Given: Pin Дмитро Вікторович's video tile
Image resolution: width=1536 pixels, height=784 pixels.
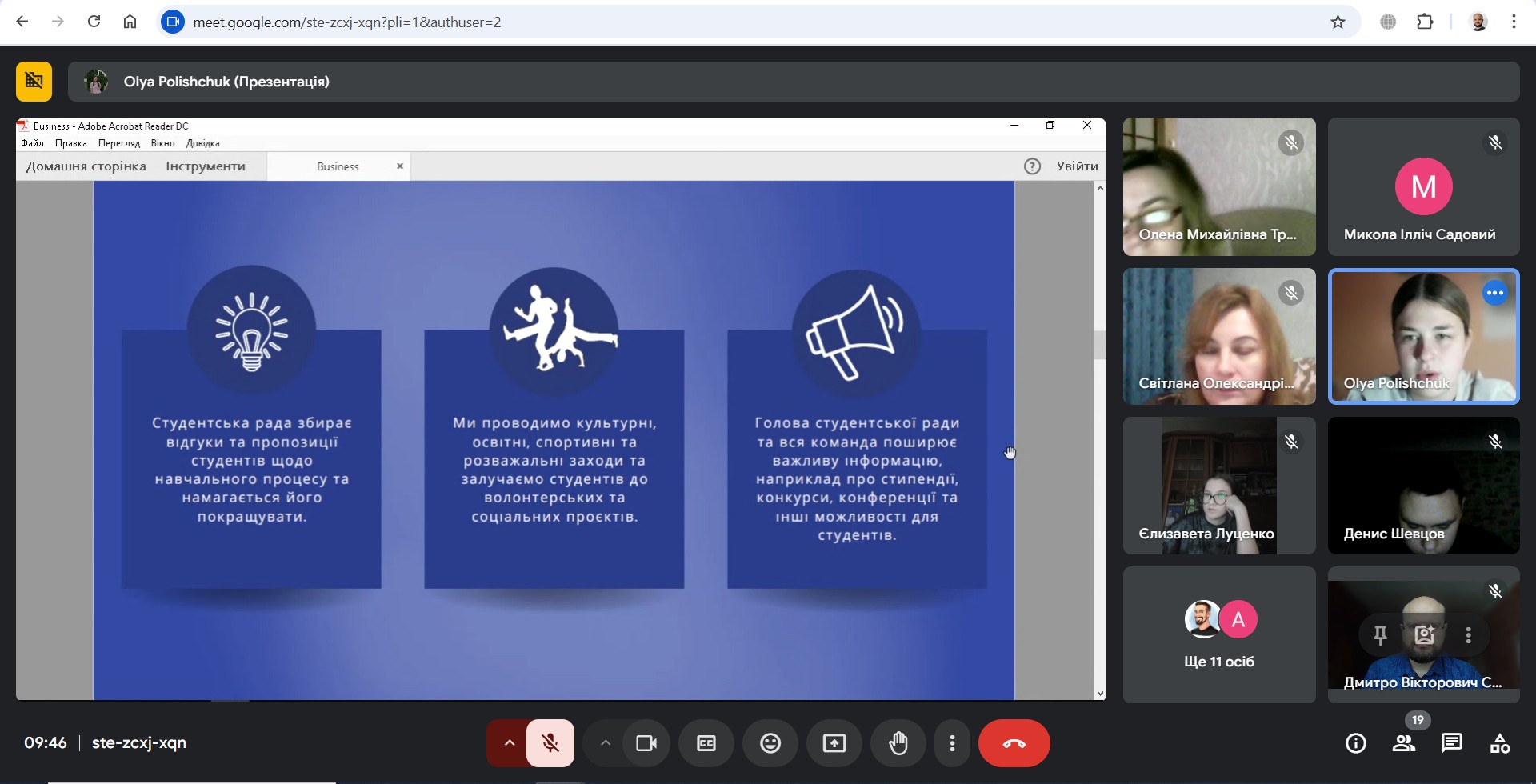Looking at the screenshot, I should point(1380,635).
